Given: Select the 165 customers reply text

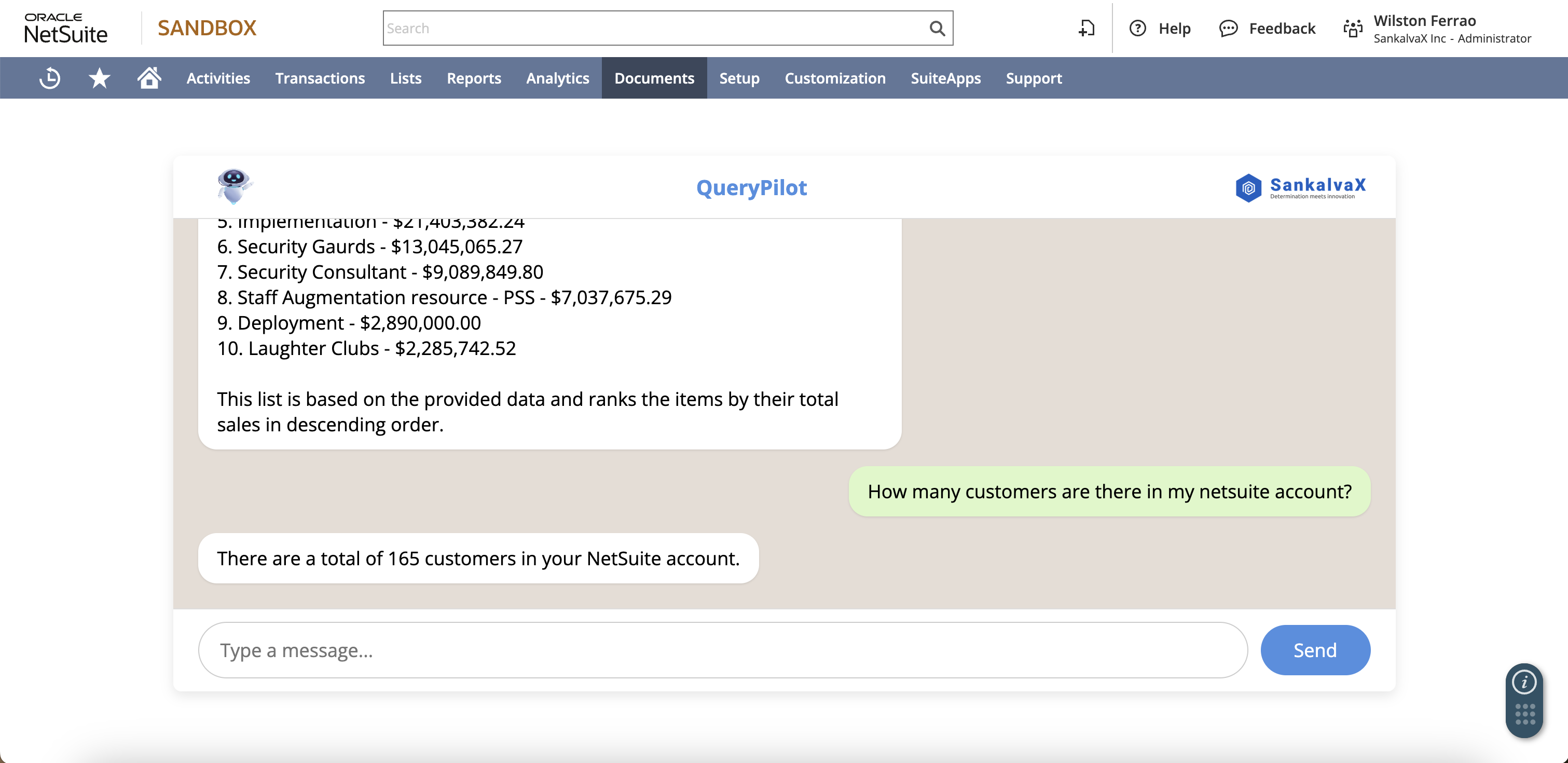Looking at the screenshot, I should (x=478, y=558).
